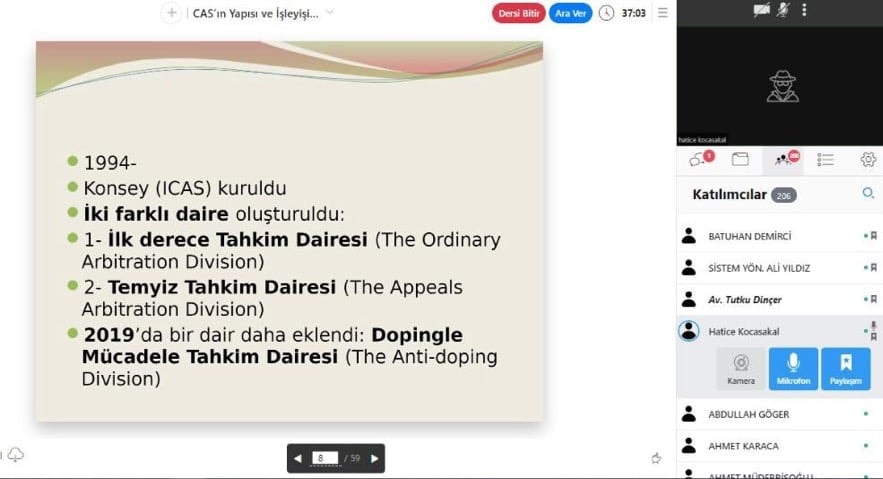
Task: Click the slide content area
Action: coord(289,231)
